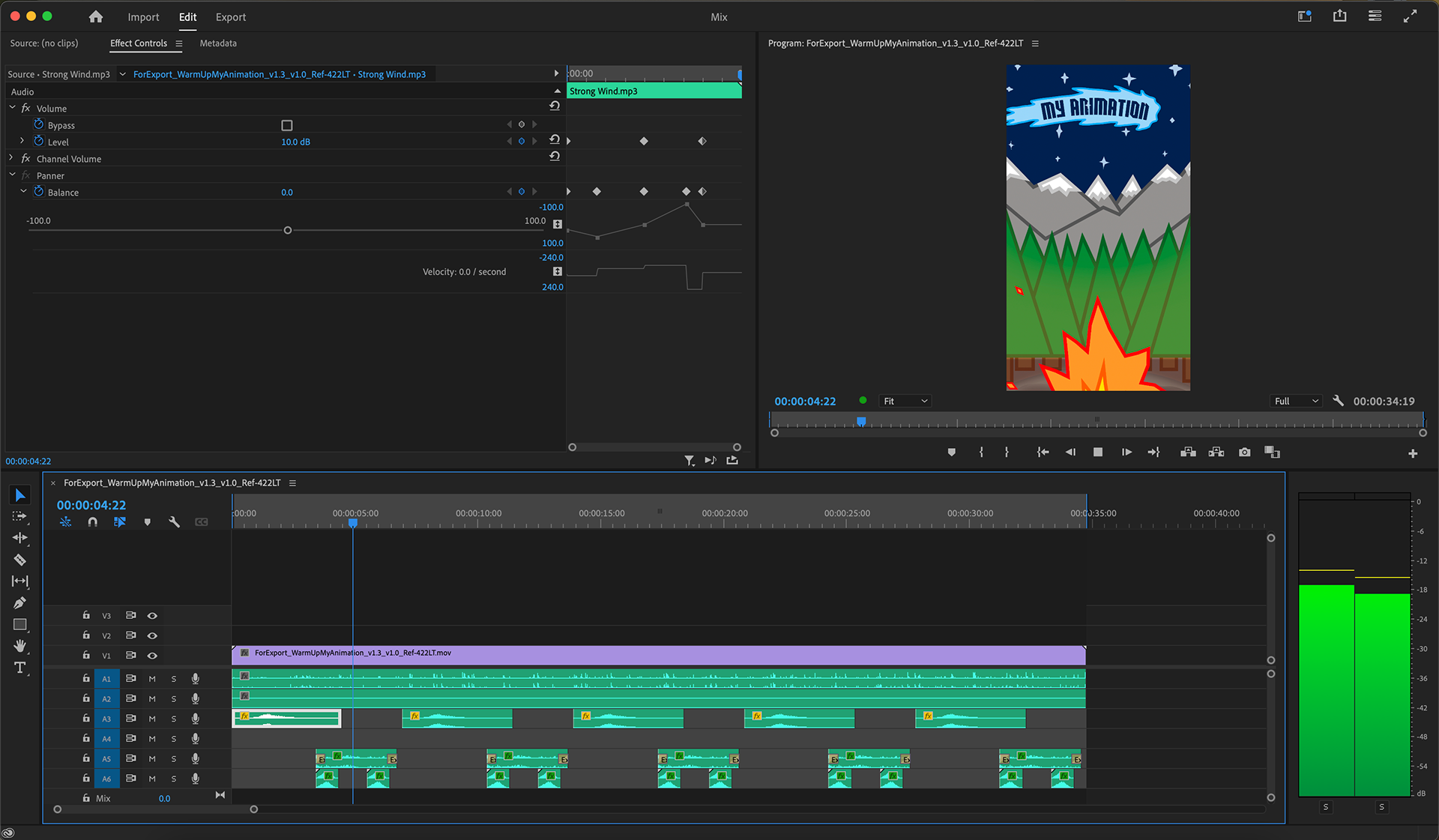This screenshot has height=840, width=1439.
Task: Select the Selection tool arrow
Action: click(20, 495)
